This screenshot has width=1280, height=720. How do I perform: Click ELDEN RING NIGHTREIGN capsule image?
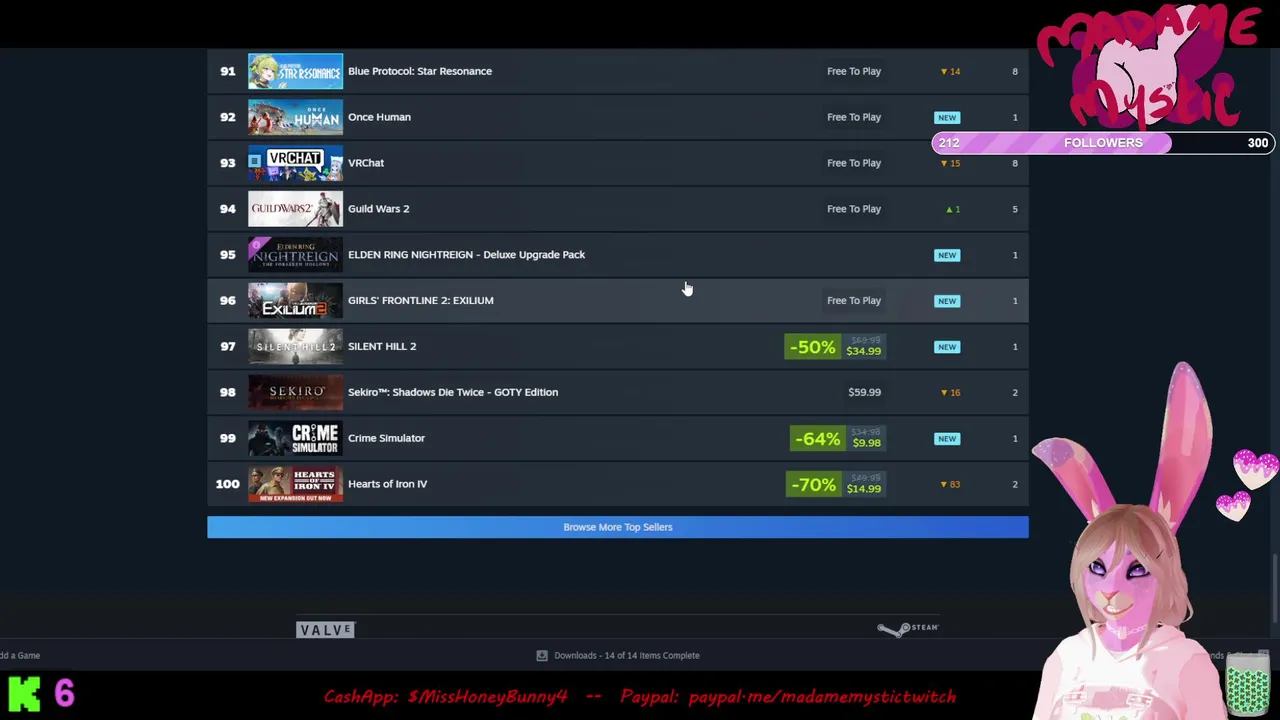point(295,255)
